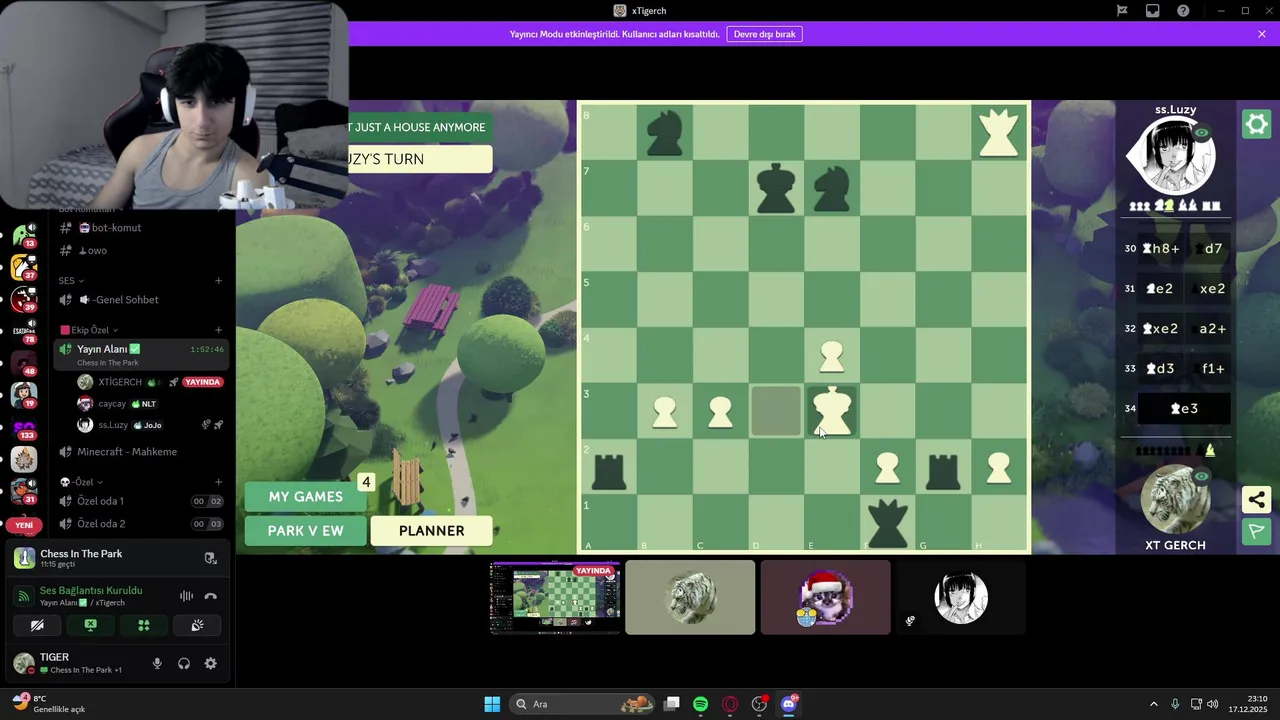Collapse the Ekip Özel category
The width and height of the screenshot is (1280, 720).
[89, 330]
